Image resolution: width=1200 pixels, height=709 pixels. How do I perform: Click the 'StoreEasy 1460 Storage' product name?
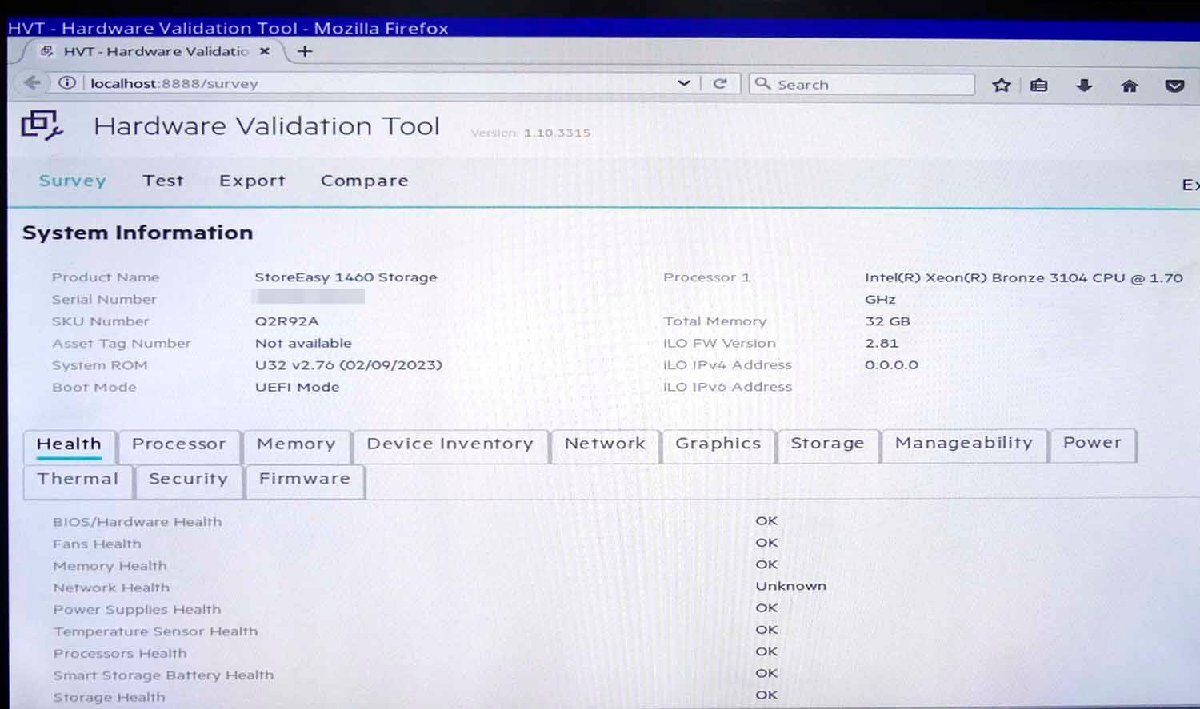pos(346,277)
